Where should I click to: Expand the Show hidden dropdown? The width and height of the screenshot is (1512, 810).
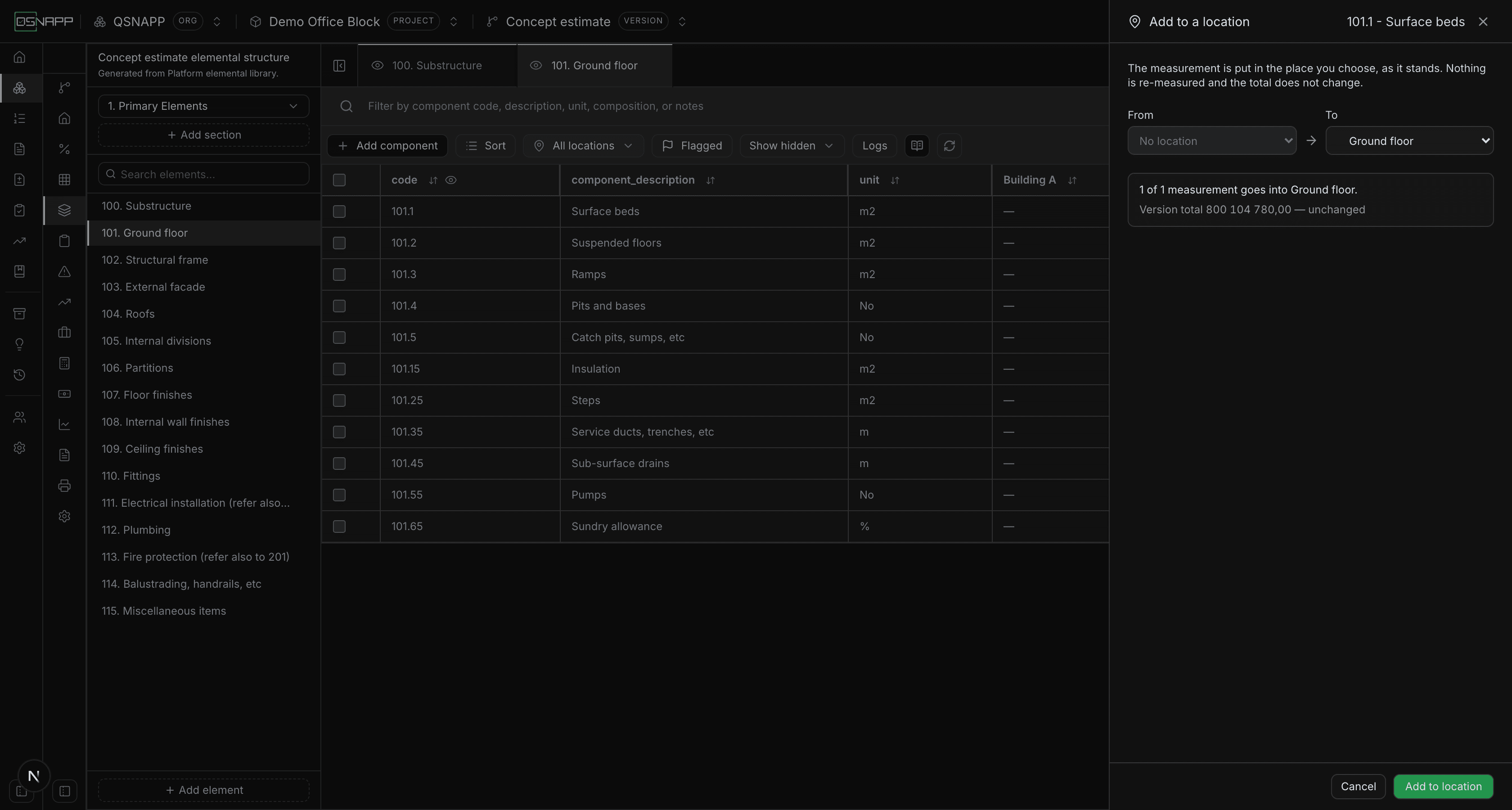(x=791, y=145)
